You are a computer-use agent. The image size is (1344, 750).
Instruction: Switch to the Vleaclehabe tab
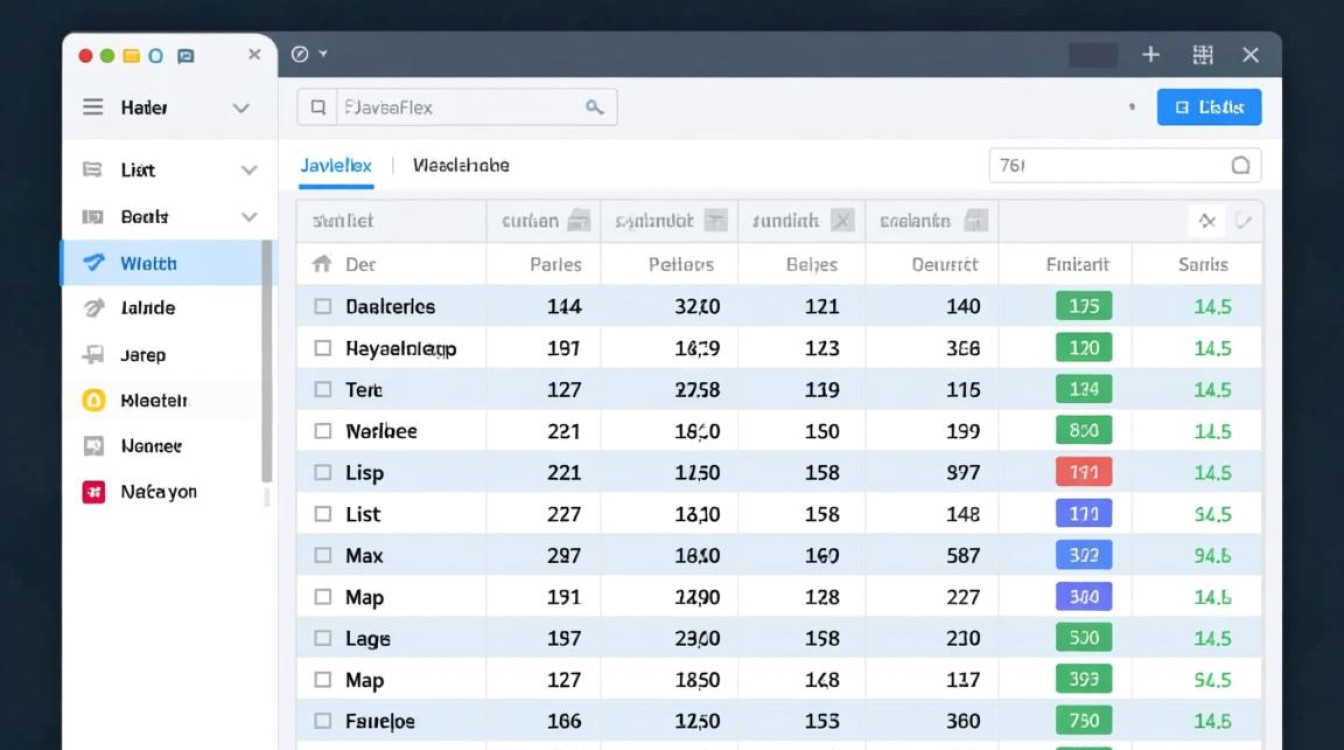pos(461,166)
